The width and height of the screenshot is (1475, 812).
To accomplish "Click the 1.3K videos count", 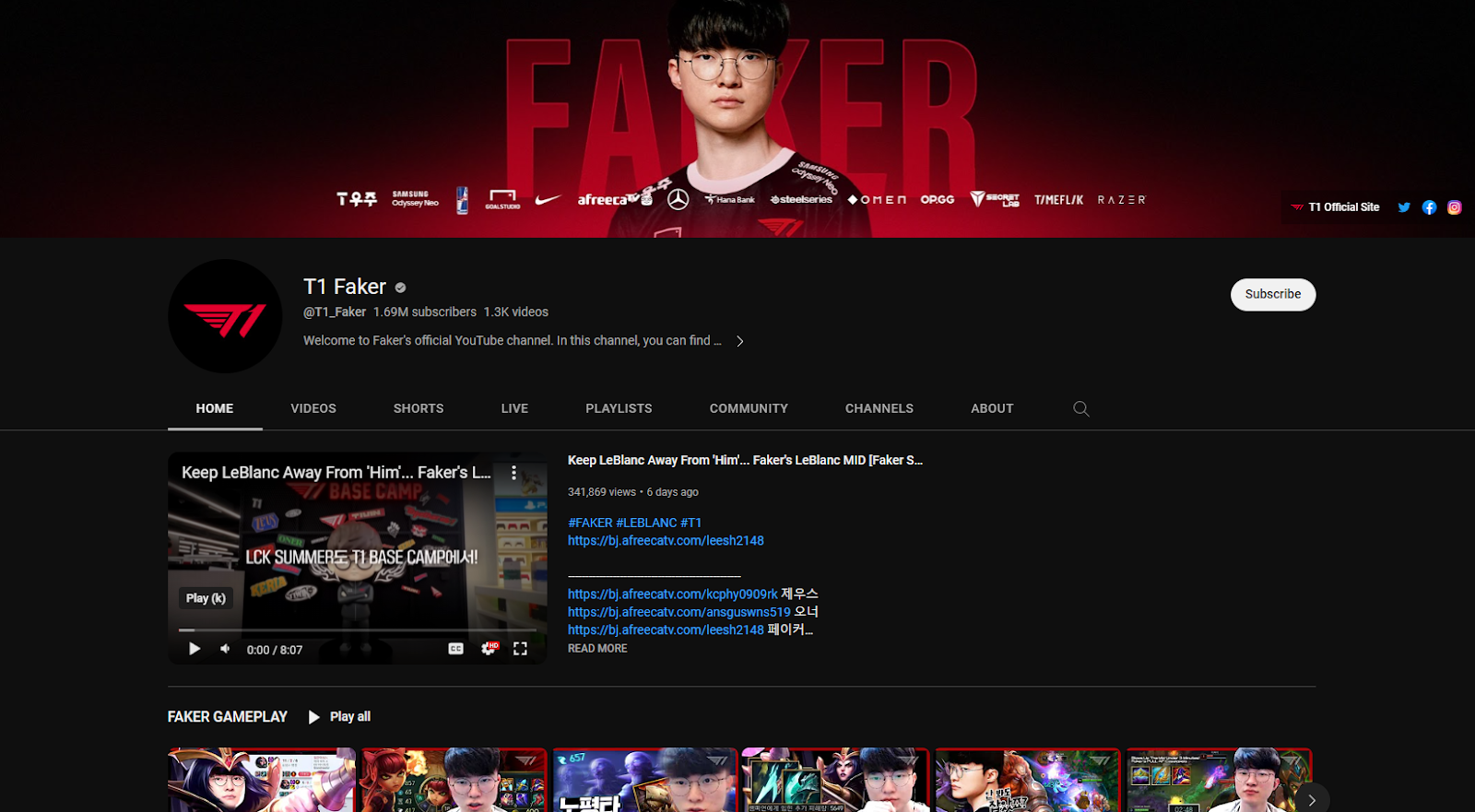I will (516, 312).
